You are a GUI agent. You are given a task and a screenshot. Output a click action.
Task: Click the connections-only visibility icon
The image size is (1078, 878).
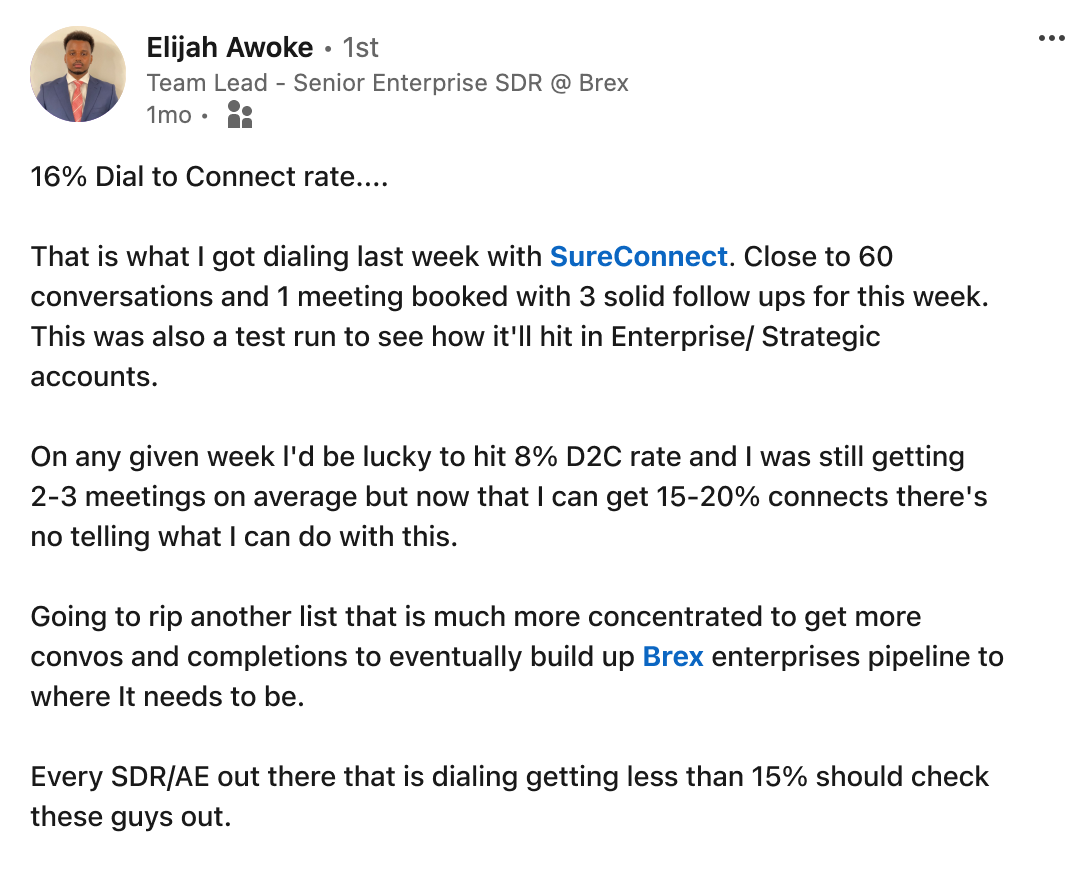pos(240,115)
